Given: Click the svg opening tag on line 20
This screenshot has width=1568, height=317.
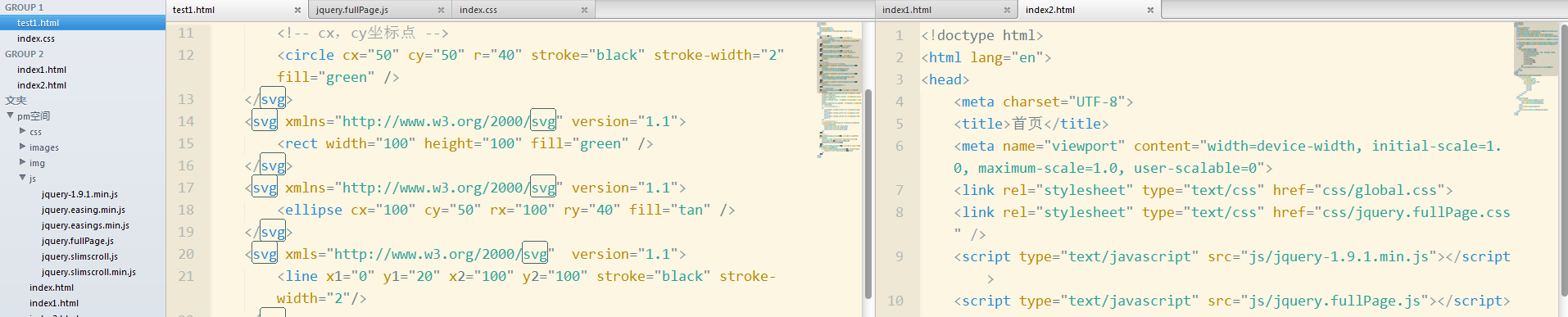Looking at the screenshot, I should coord(265,254).
